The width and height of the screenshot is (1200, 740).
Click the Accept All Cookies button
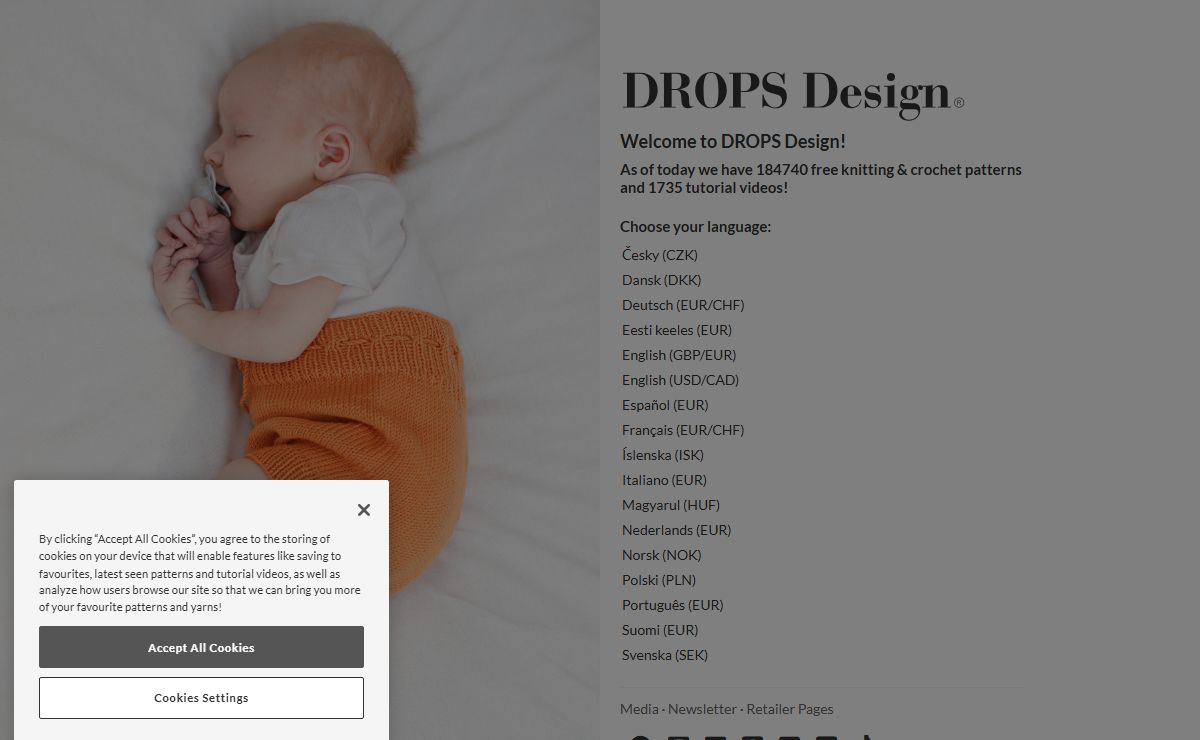(x=201, y=647)
